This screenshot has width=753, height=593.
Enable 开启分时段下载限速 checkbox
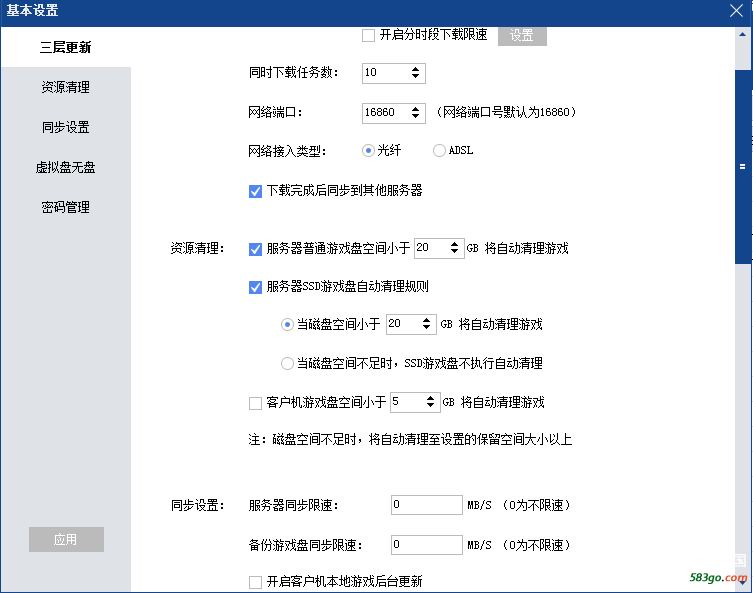368,35
